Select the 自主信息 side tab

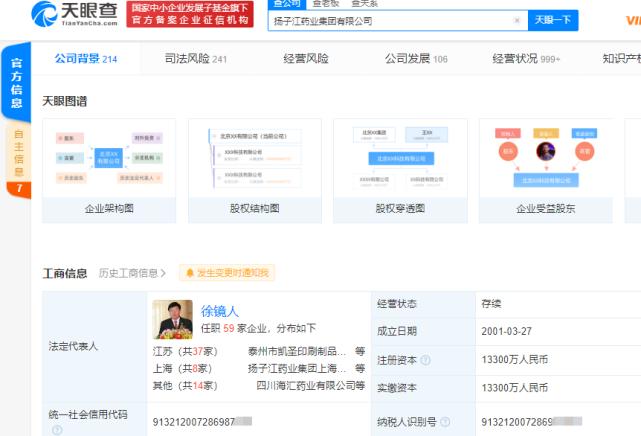coord(18,153)
